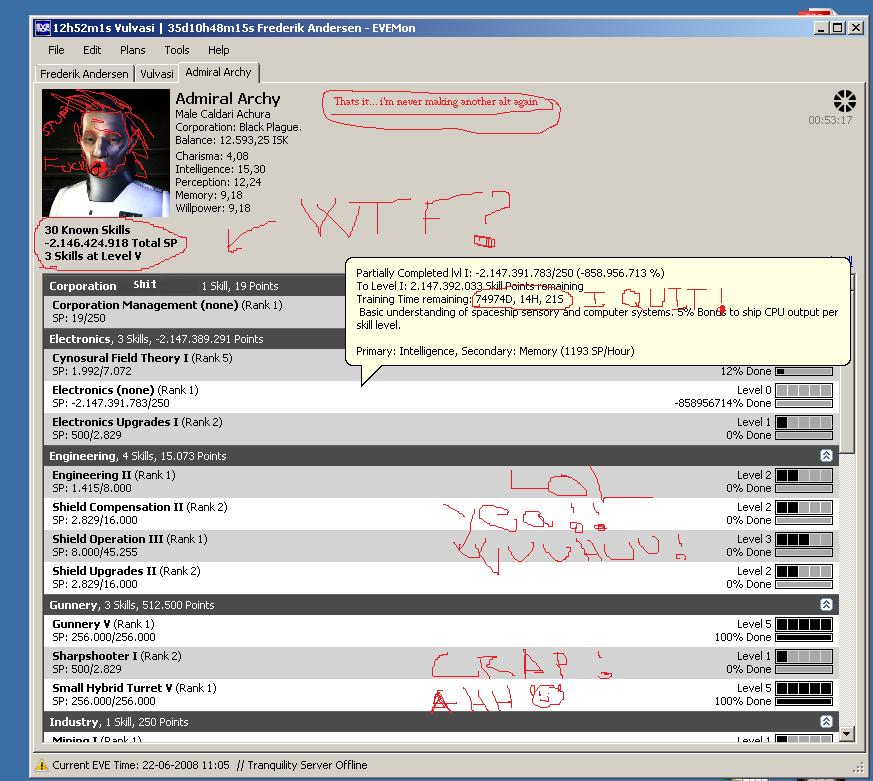Image resolution: width=873 pixels, height=781 pixels.
Task: Click the update throbber icon
Action: coord(844,101)
